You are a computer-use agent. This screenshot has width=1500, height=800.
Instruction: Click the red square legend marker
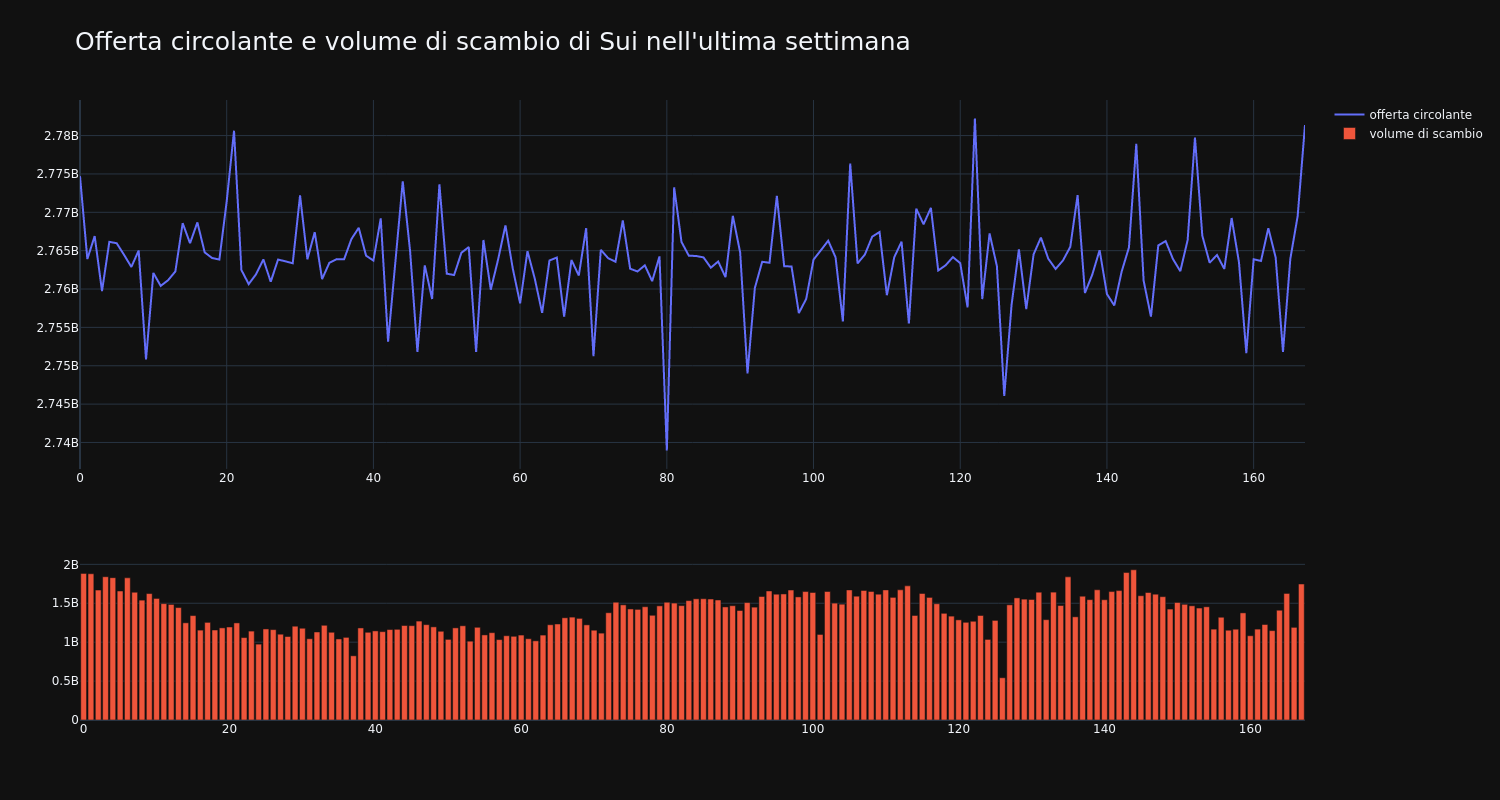pos(1349,134)
